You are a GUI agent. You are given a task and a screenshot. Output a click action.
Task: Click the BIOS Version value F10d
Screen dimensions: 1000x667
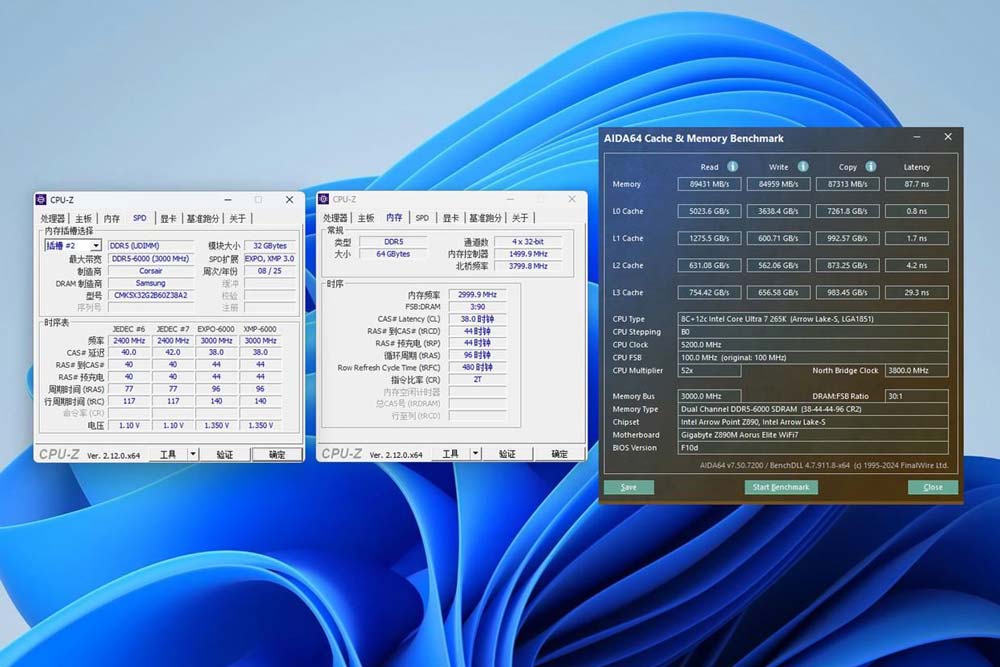tap(812, 448)
